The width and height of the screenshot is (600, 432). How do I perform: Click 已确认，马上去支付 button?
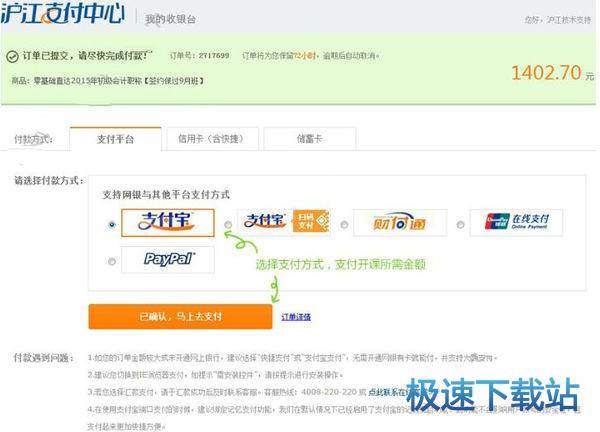pos(180,316)
